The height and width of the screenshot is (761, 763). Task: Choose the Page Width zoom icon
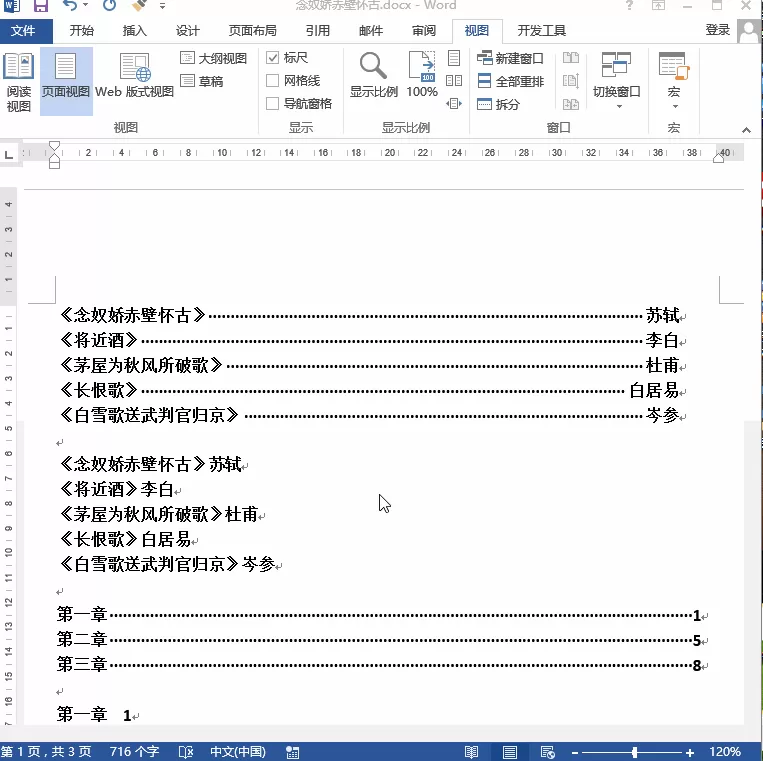(x=454, y=103)
